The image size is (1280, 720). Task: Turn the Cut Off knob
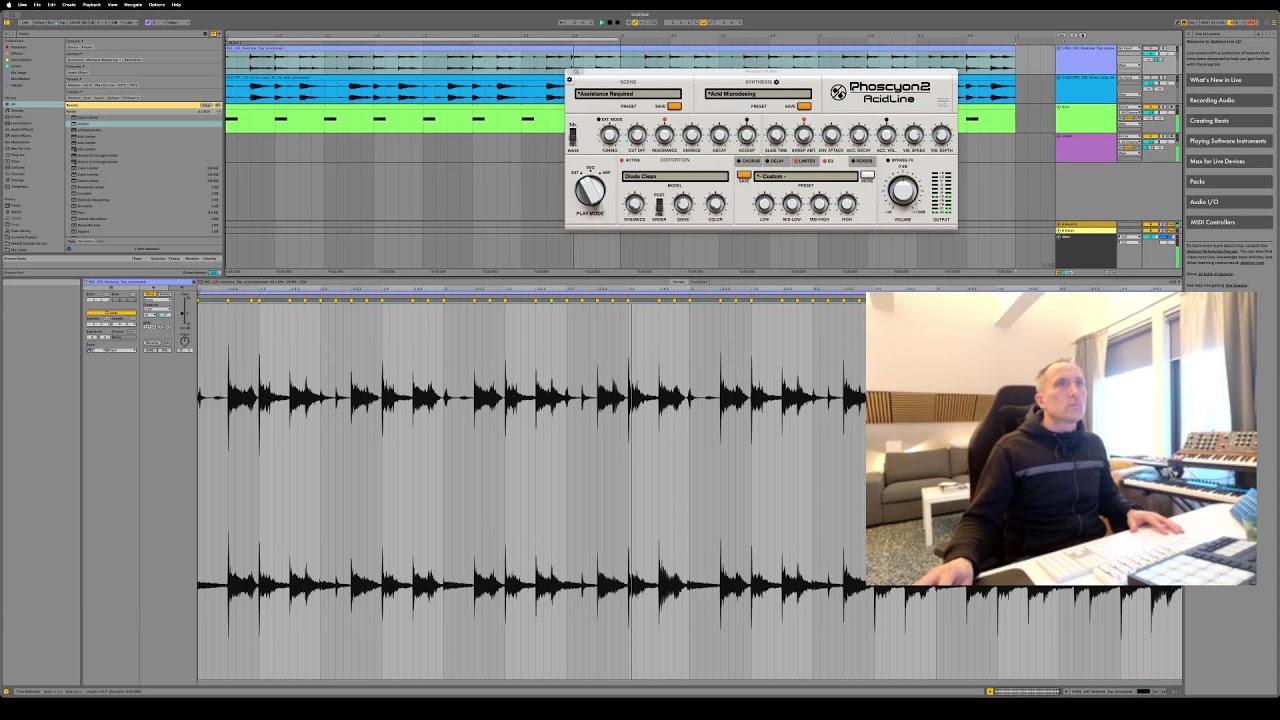click(637, 135)
